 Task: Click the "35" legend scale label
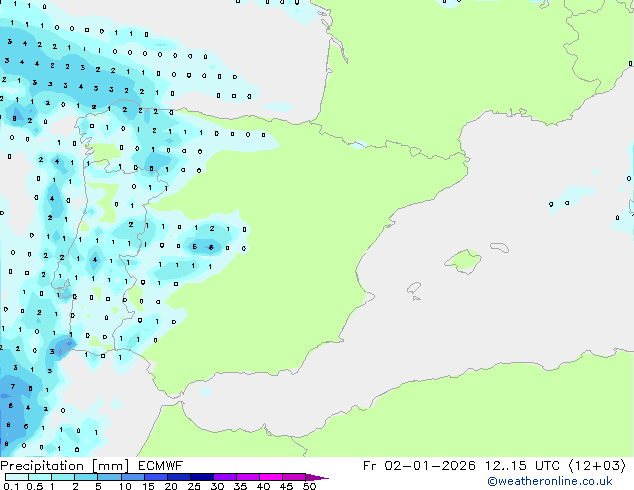240,486
